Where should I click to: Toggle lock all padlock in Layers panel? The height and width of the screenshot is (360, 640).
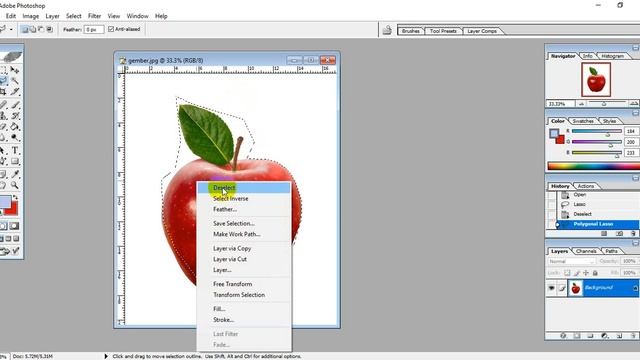click(x=595, y=273)
